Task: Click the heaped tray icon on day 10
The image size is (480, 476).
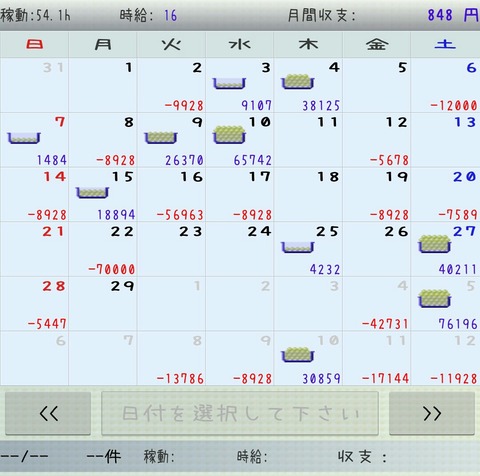Action: 229,135
